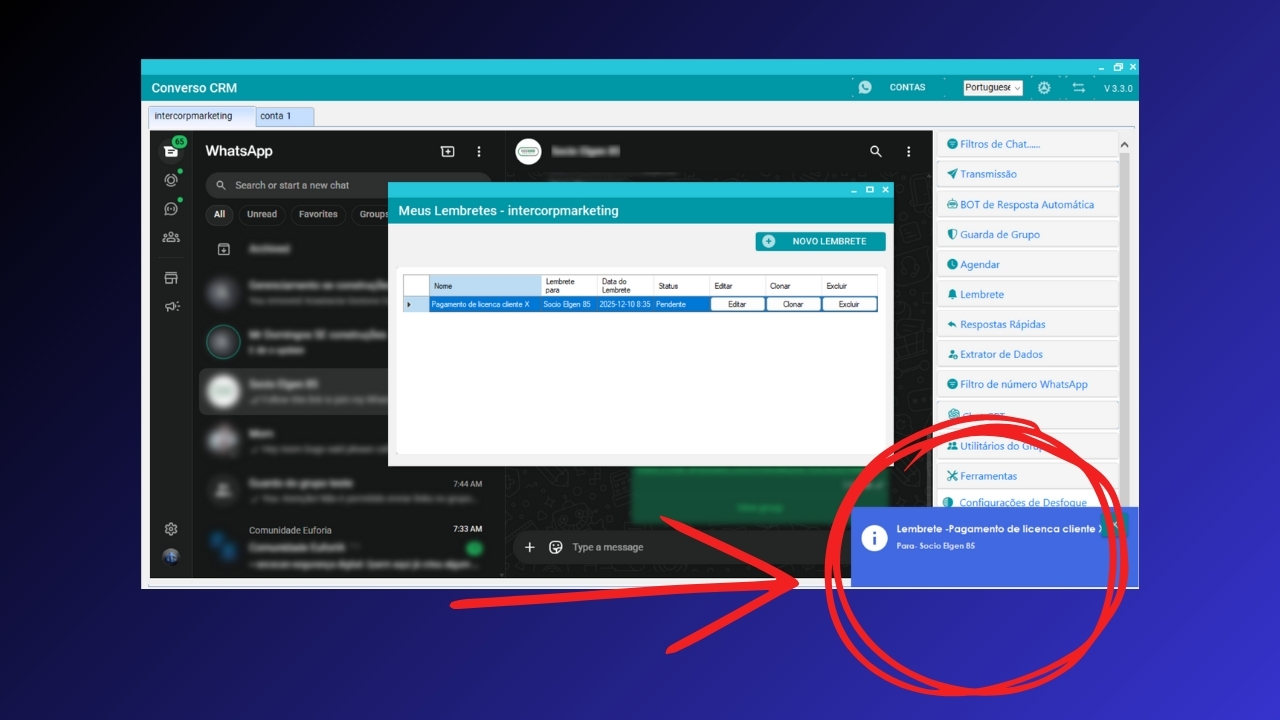Image resolution: width=1280 pixels, height=720 pixels.
Task: Open the contact avatar in chat header
Action: (x=528, y=151)
